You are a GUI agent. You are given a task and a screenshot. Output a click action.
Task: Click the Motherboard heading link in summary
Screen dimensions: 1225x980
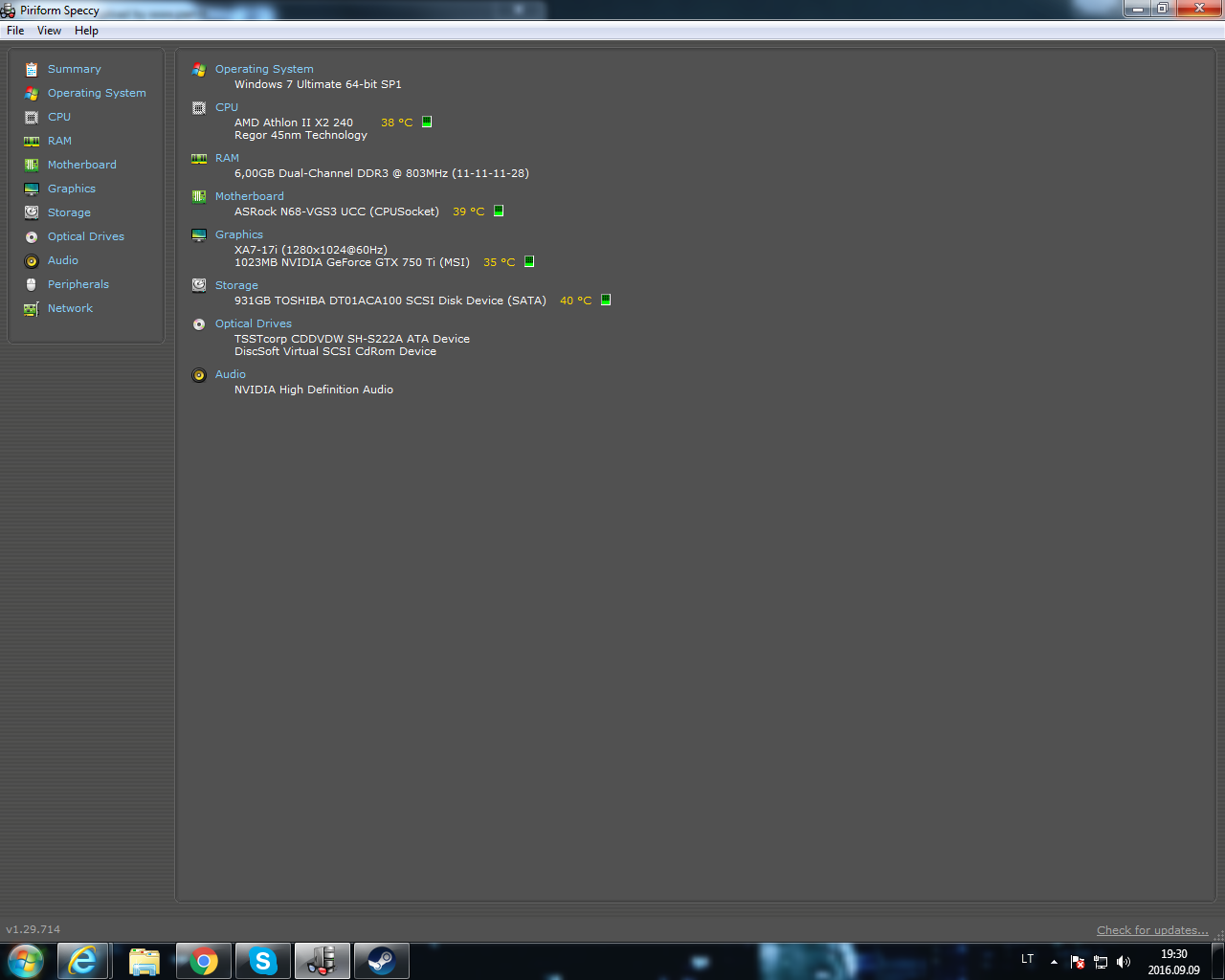(x=249, y=196)
